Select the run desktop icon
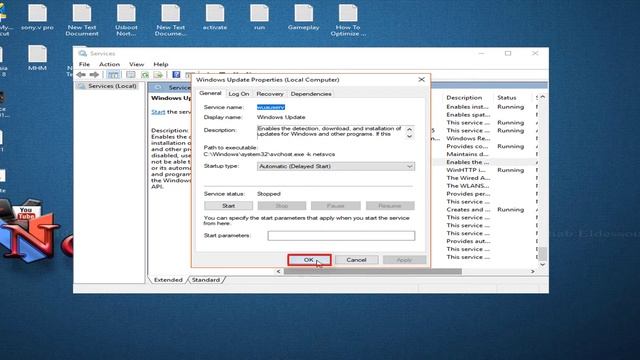 tap(259, 18)
